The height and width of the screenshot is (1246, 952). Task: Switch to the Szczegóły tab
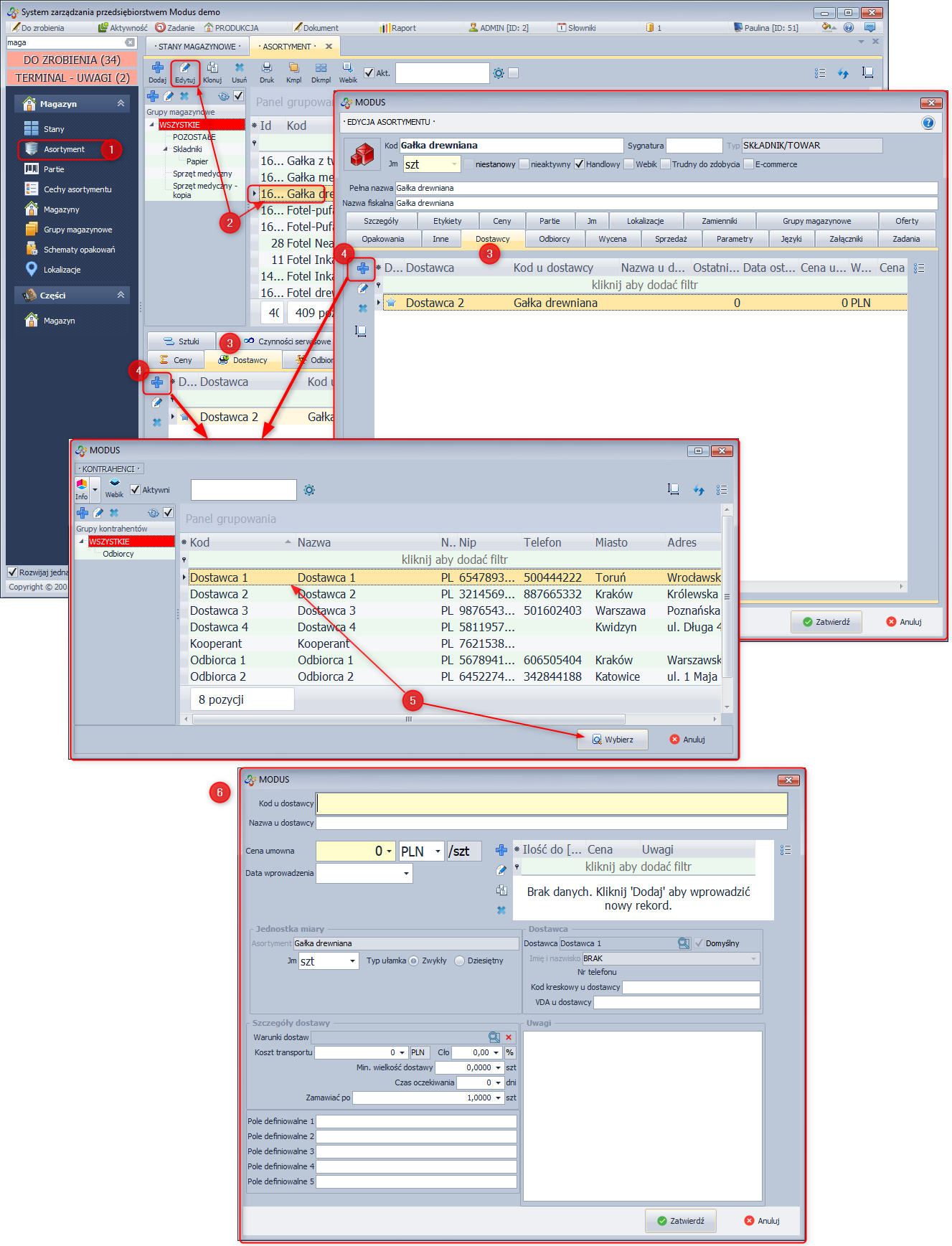point(381,221)
